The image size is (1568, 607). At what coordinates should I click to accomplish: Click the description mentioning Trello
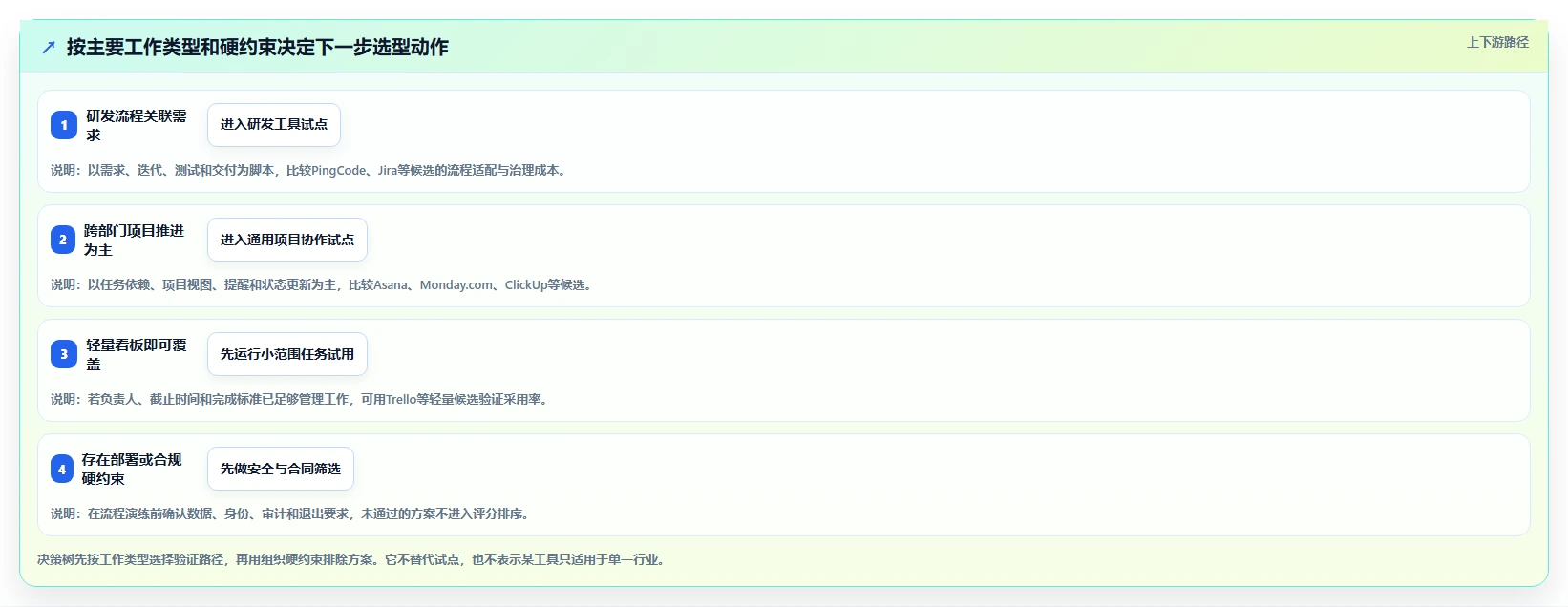coord(302,399)
